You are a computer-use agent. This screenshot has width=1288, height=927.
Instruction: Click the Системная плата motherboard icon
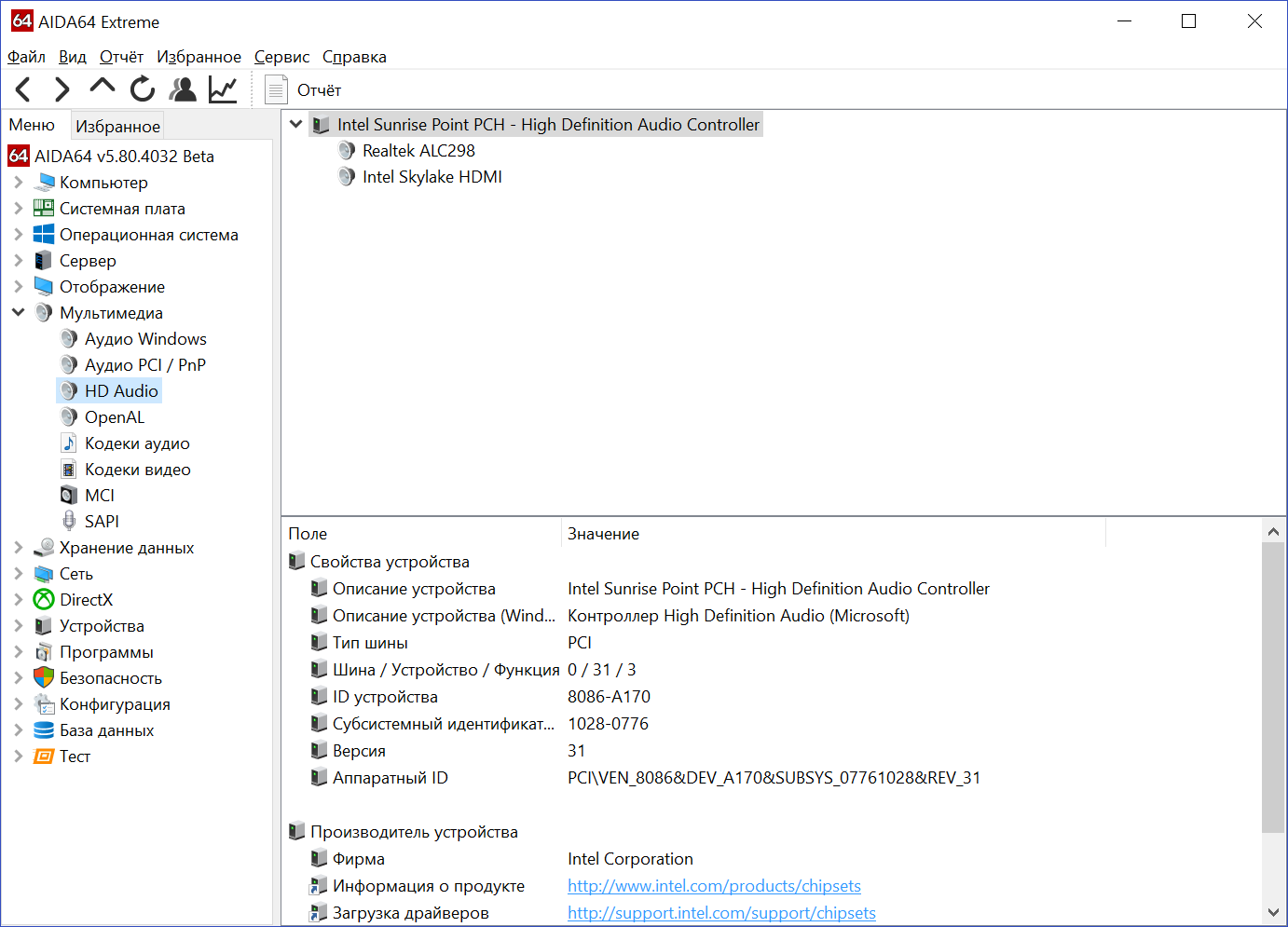[44, 208]
